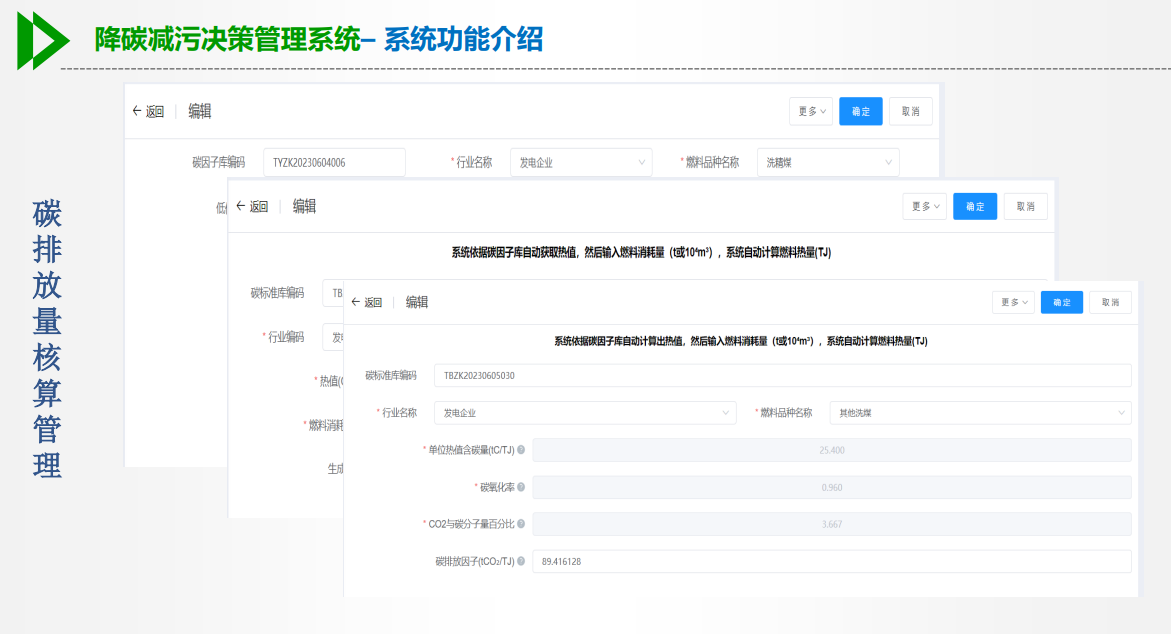Click the middle window note starting 系统依据碳因子库自动获取热值
The image size is (1171, 634).
pos(641,252)
